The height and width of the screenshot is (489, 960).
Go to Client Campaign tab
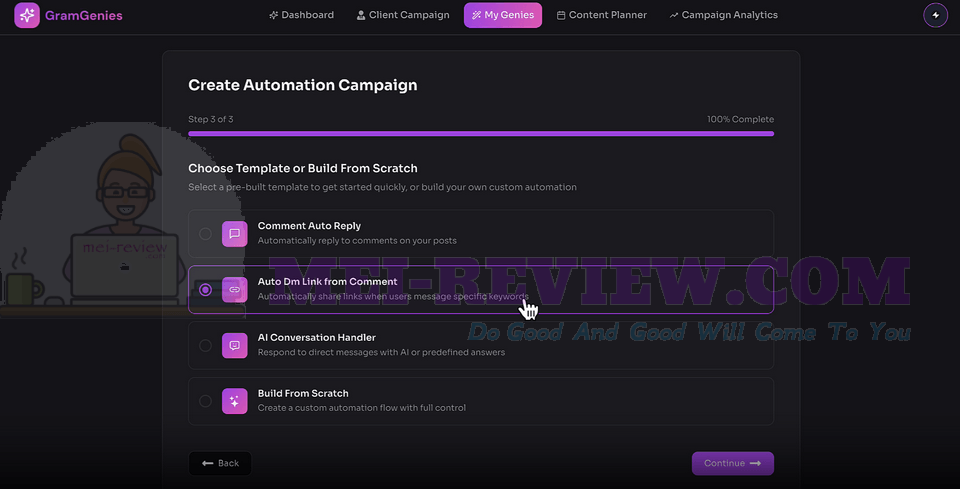coord(403,15)
